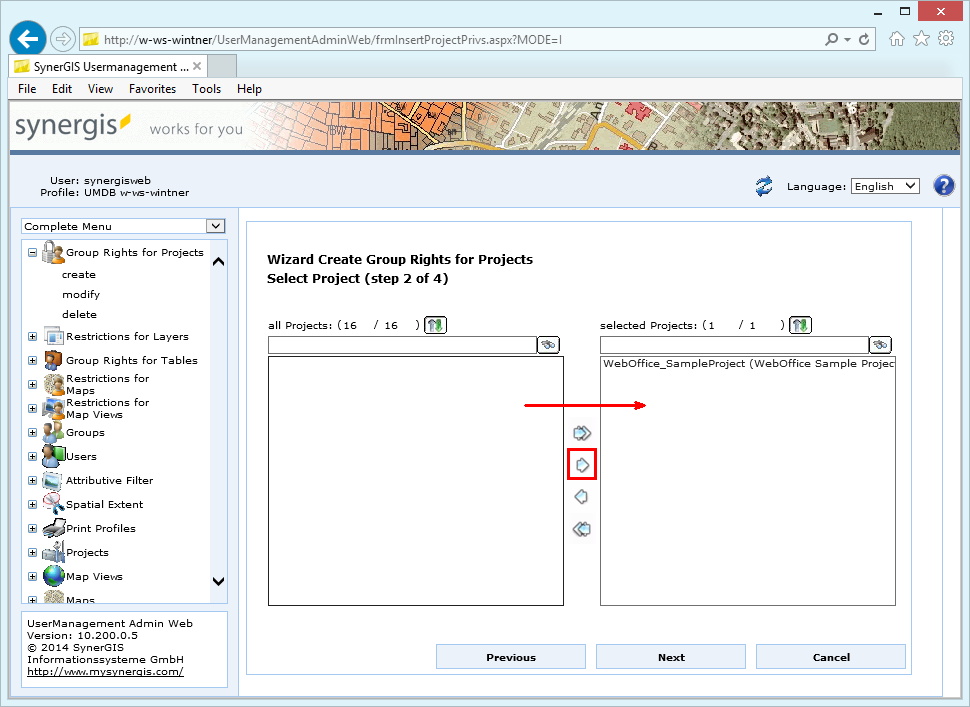Screen dimensions: 970x707
Task: Click the binoculars search icon above all Projects list
Action: pos(548,344)
